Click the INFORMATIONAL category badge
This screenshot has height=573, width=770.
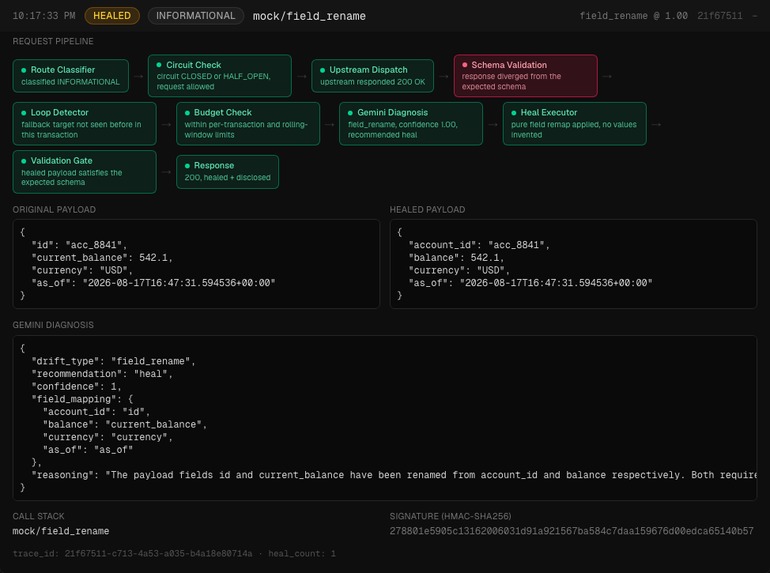click(195, 16)
